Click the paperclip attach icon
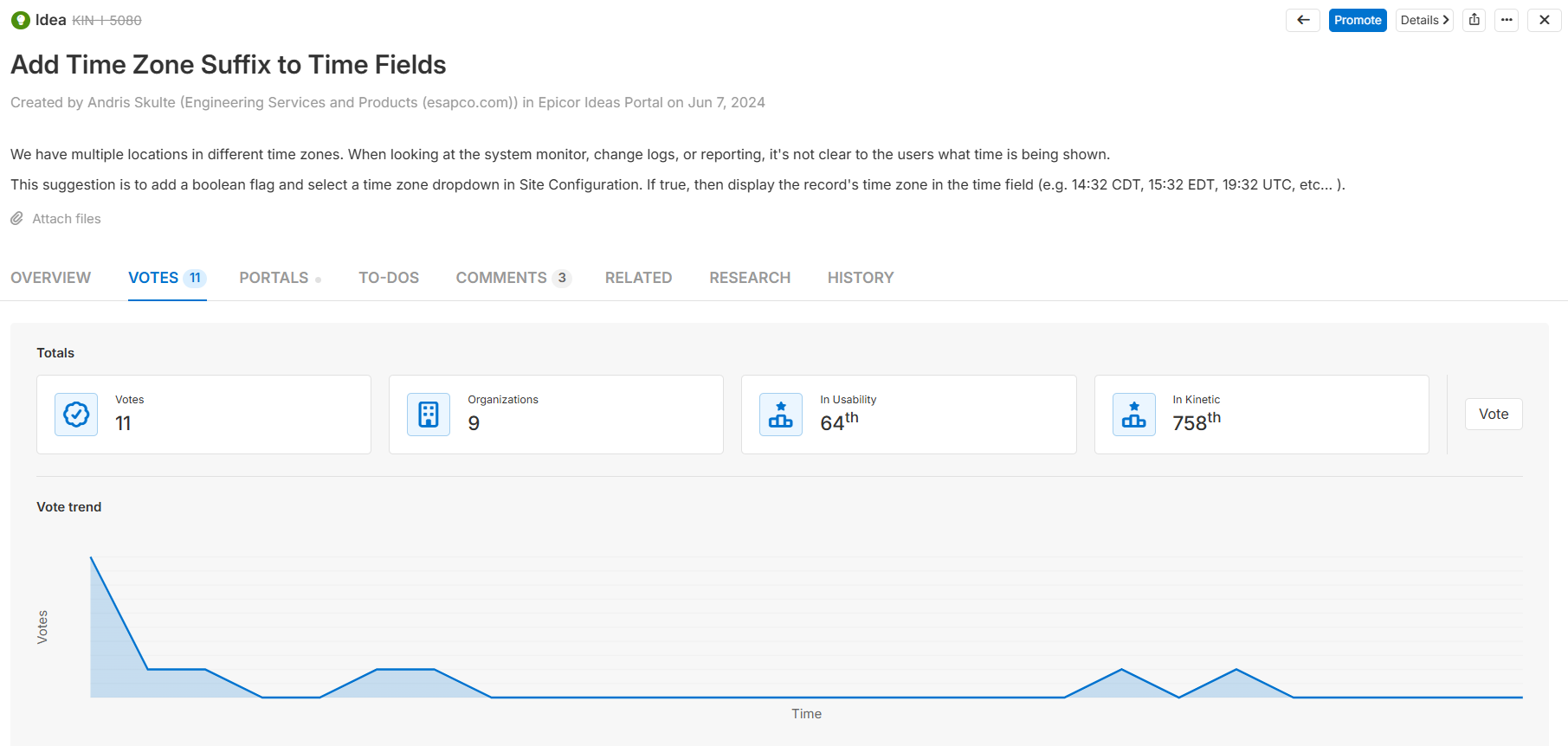 17,219
